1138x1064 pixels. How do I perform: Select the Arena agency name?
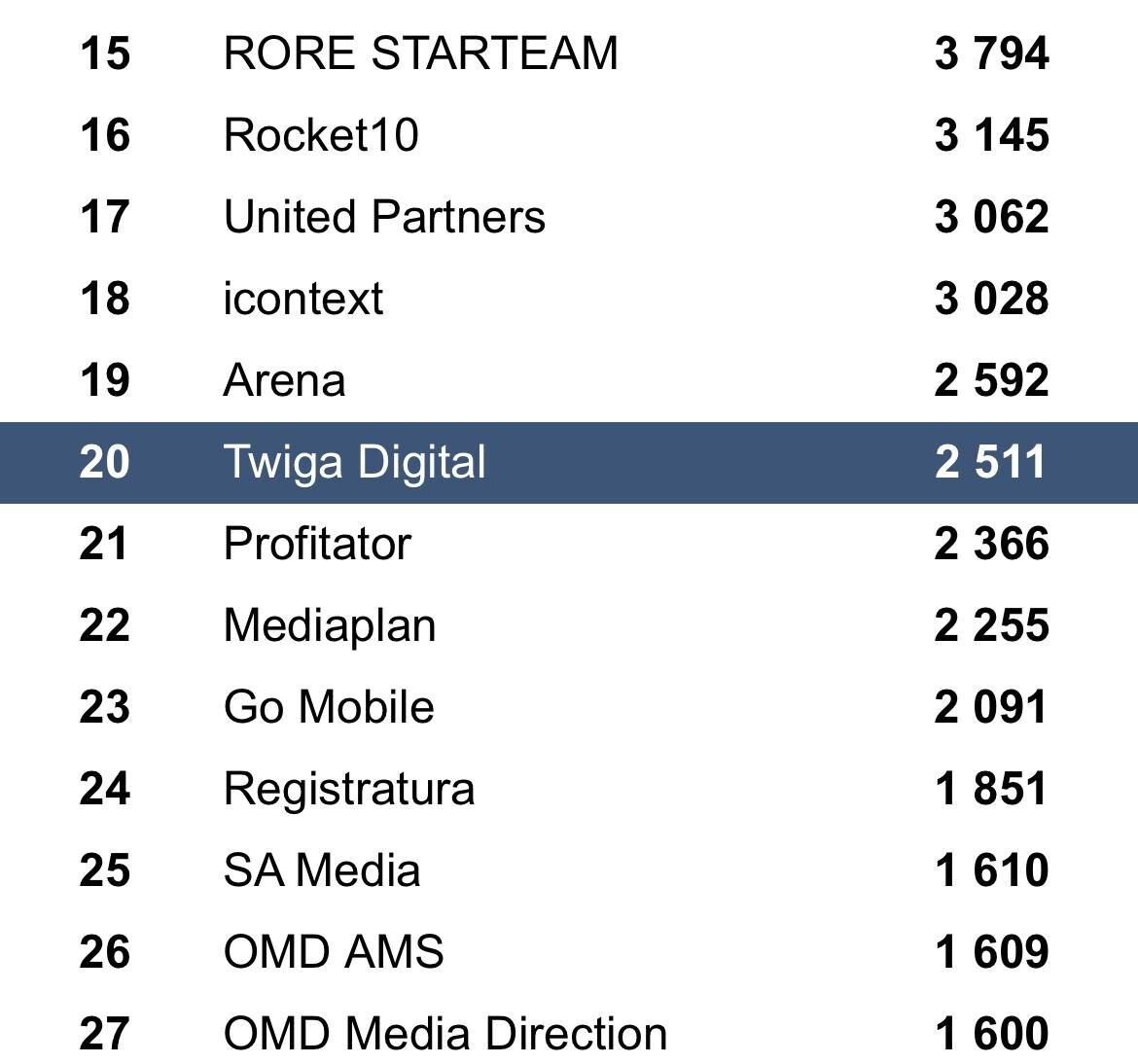click(x=284, y=379)
